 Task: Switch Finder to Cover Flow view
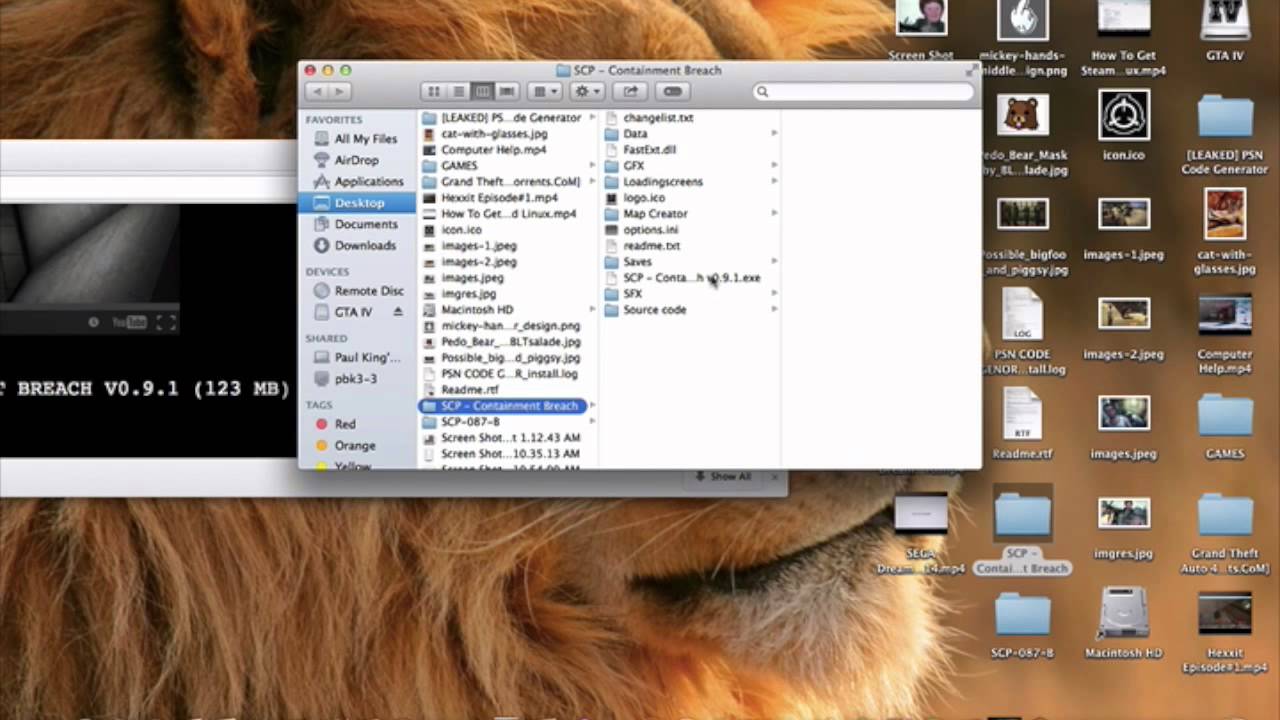pos(507,91)
